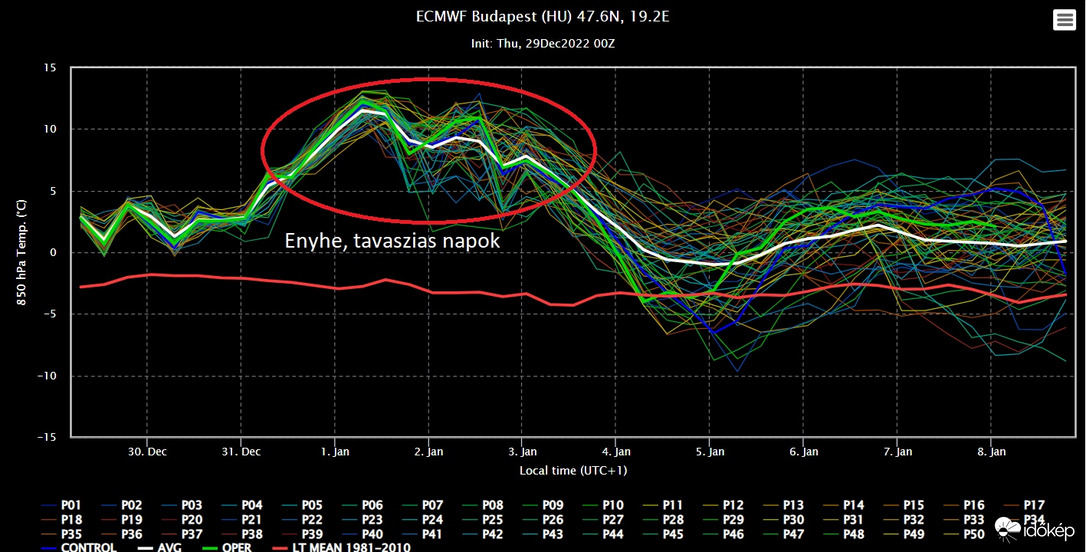Image resolution: width=1086 pixels, height=552 pixels.
Task: Open the chart hamburger menu
Action: click(x=1064, y=20)
